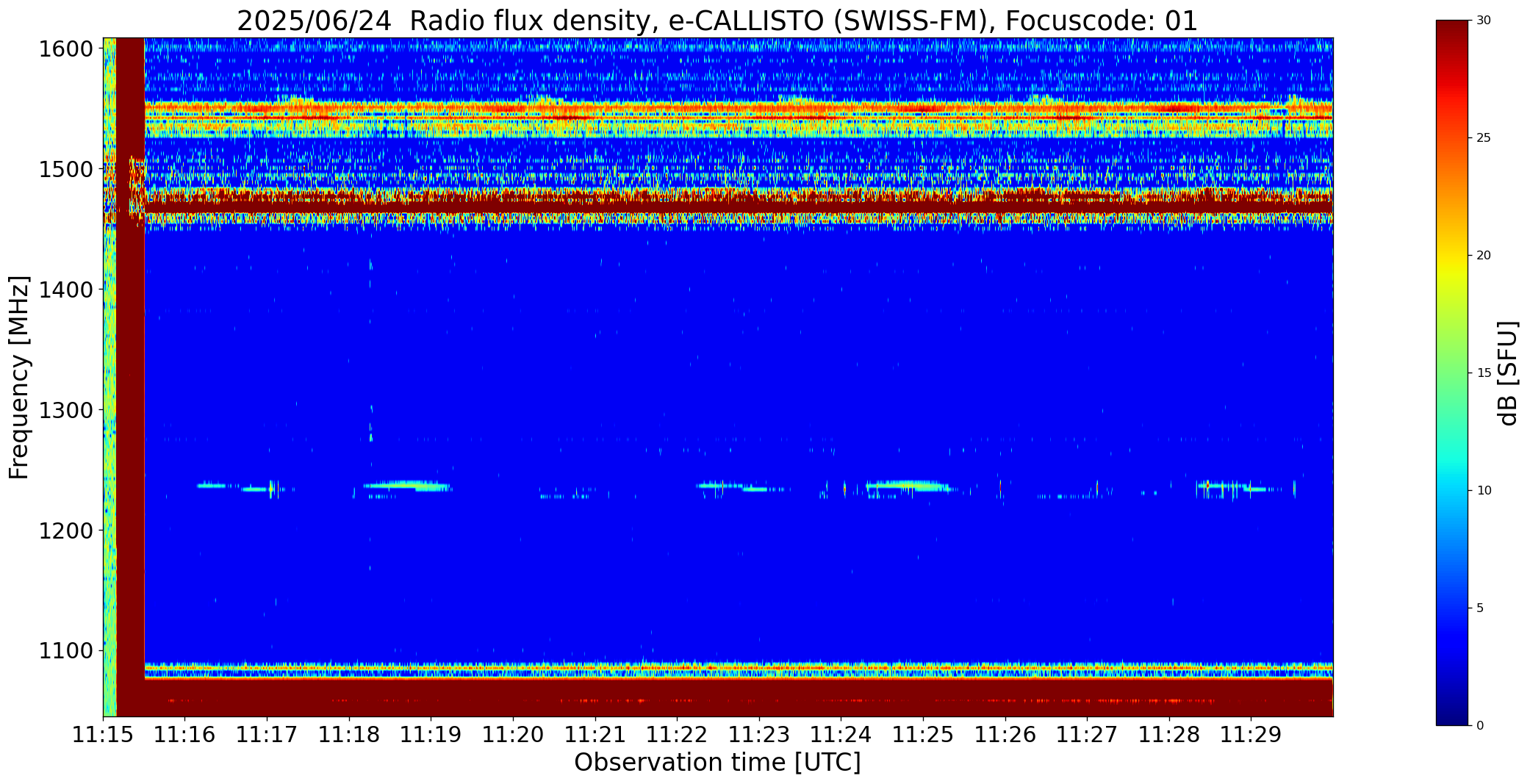Click the 1600 frequency tick label

click(65, 49)
